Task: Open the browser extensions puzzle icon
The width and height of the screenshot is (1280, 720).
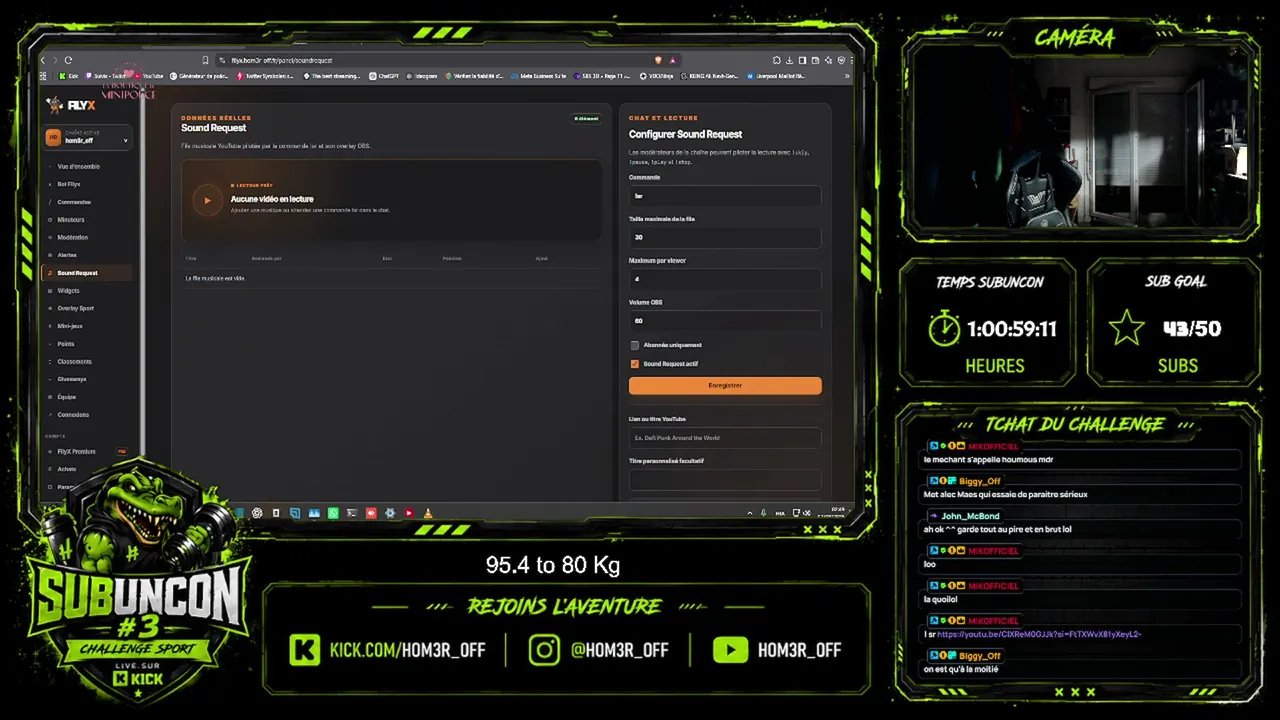Action: [x=777, y=60]
